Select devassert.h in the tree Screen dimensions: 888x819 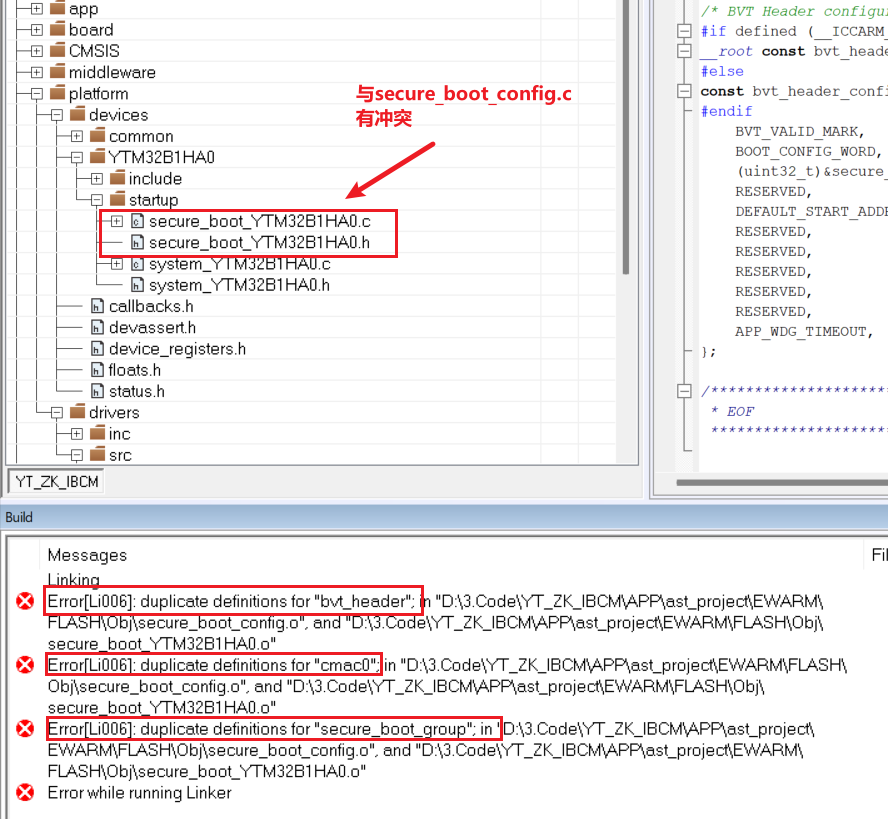pyautogui.click(x=152, y=327)
